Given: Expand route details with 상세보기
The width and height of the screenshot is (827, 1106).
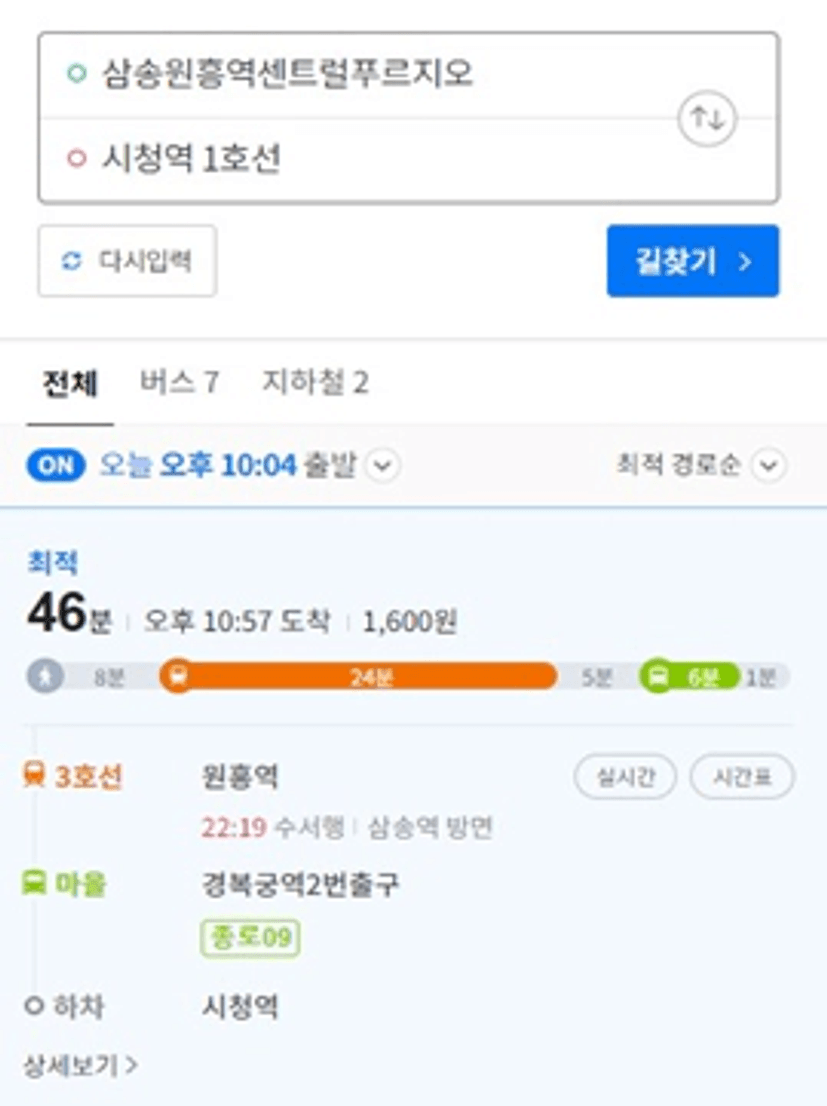Looking at the screenshot, I should click(x=80, y=1064).
